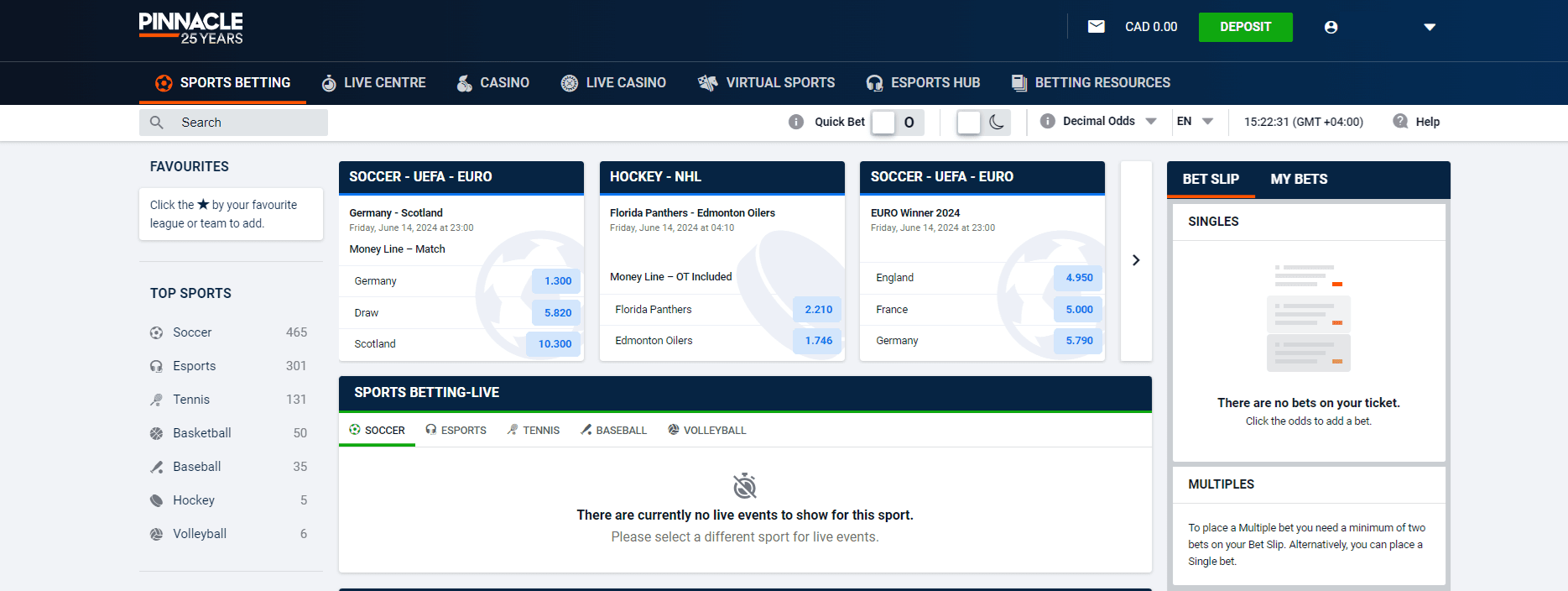
Task: Open the messages envelope icon
Action: pos(1096,27)
